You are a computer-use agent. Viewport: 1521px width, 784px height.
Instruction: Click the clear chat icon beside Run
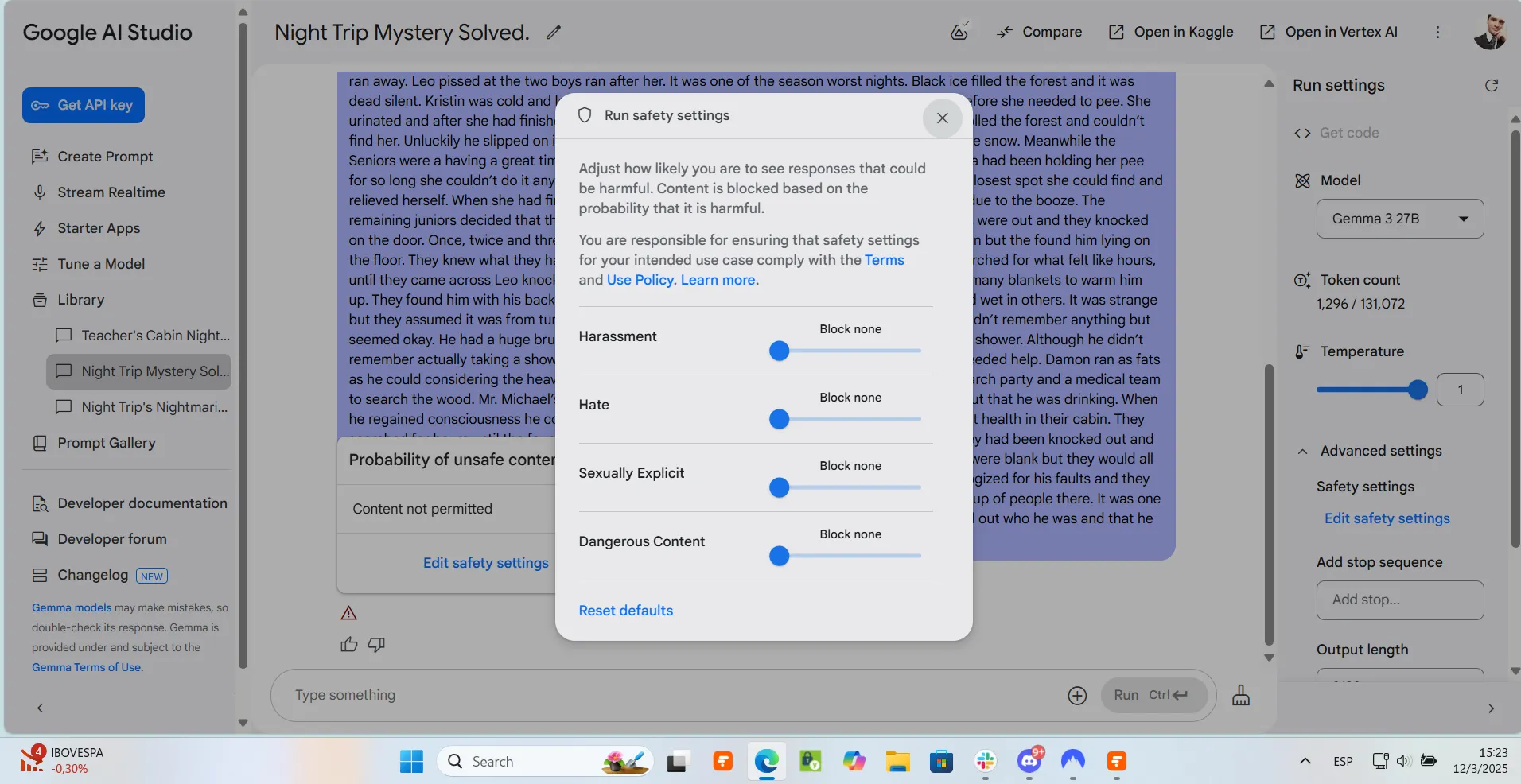1240,696
